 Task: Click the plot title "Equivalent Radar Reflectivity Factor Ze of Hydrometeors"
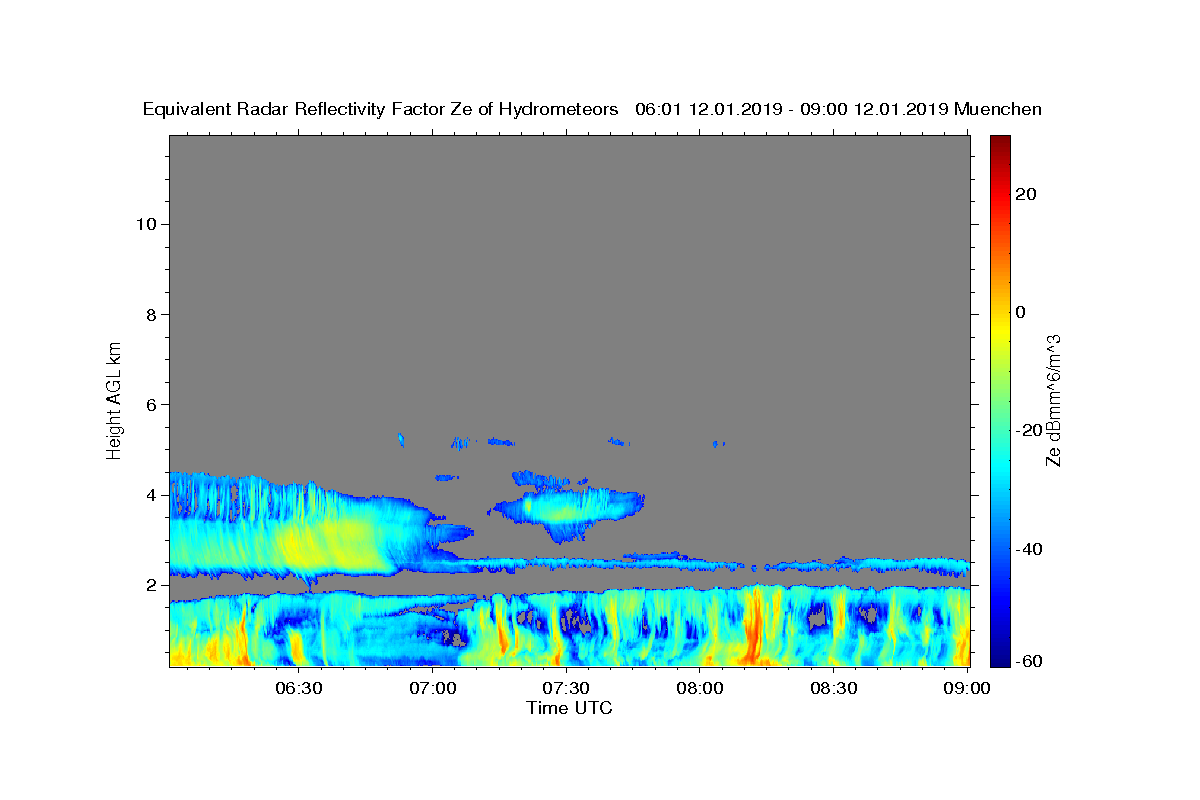(381, 109)
